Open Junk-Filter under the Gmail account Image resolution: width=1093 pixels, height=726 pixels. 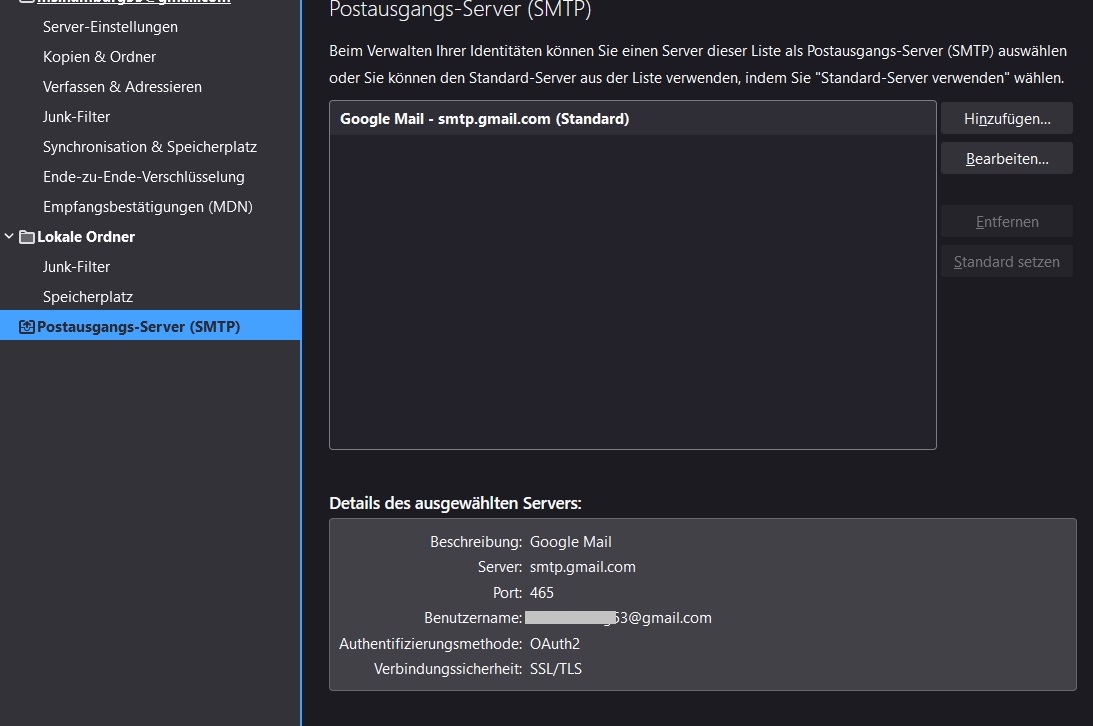[76, 117]
